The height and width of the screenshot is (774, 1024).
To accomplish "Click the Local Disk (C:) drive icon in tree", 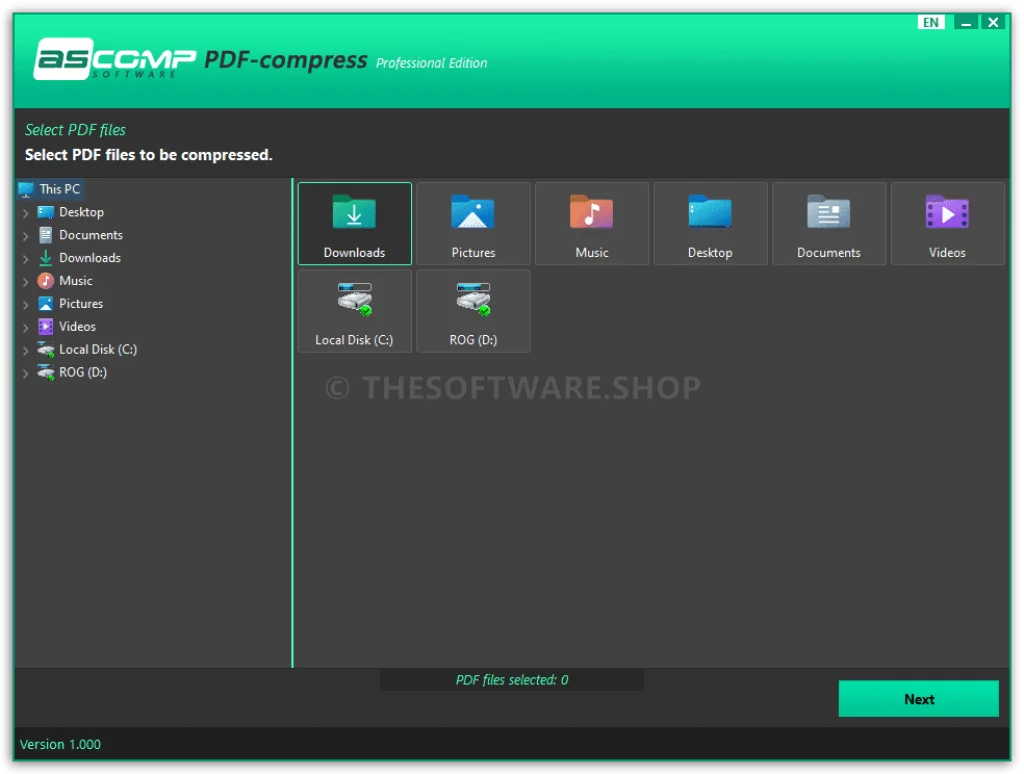I will 46,349.
